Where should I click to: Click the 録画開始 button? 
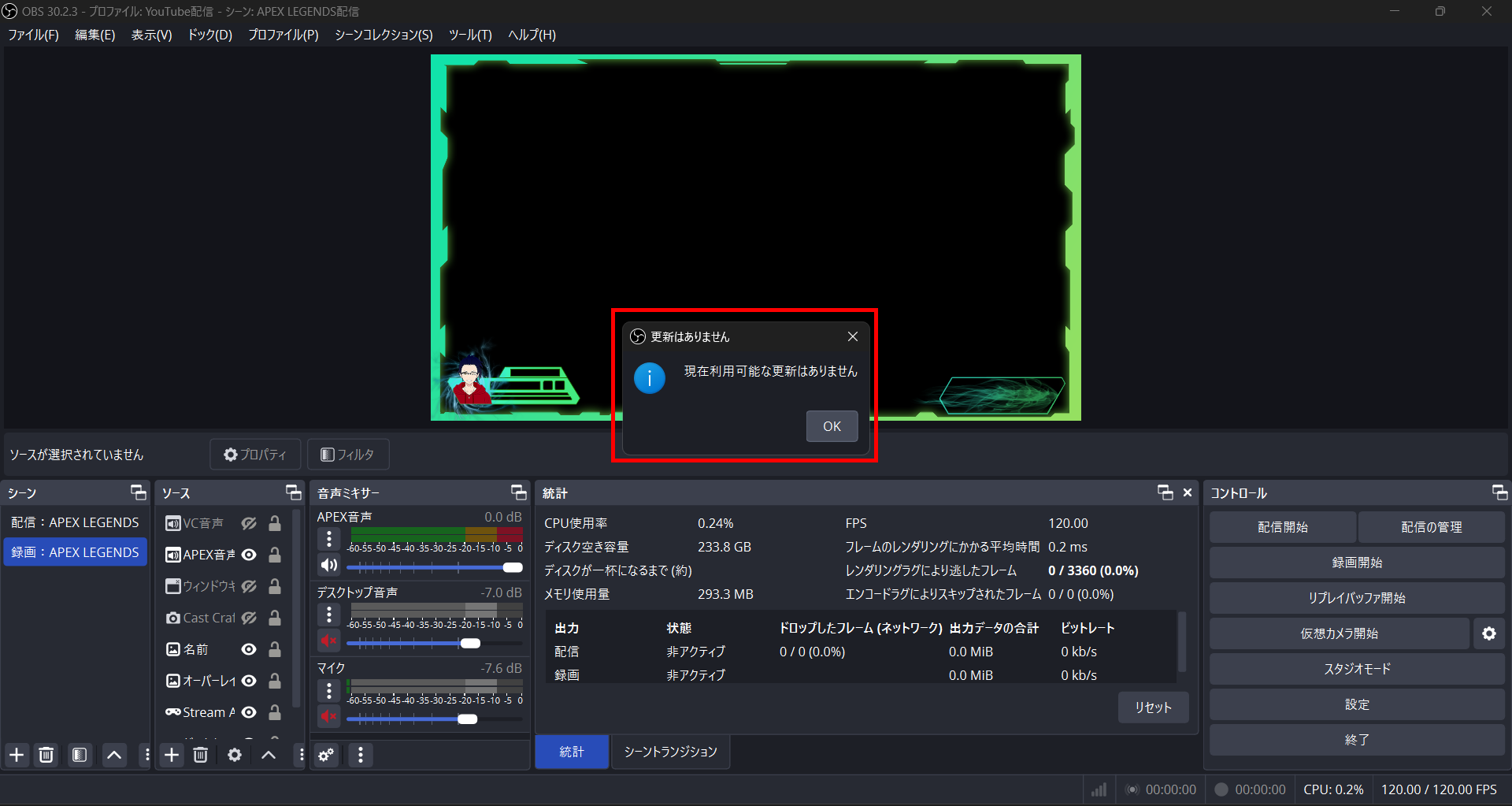tap(1357, 563)
